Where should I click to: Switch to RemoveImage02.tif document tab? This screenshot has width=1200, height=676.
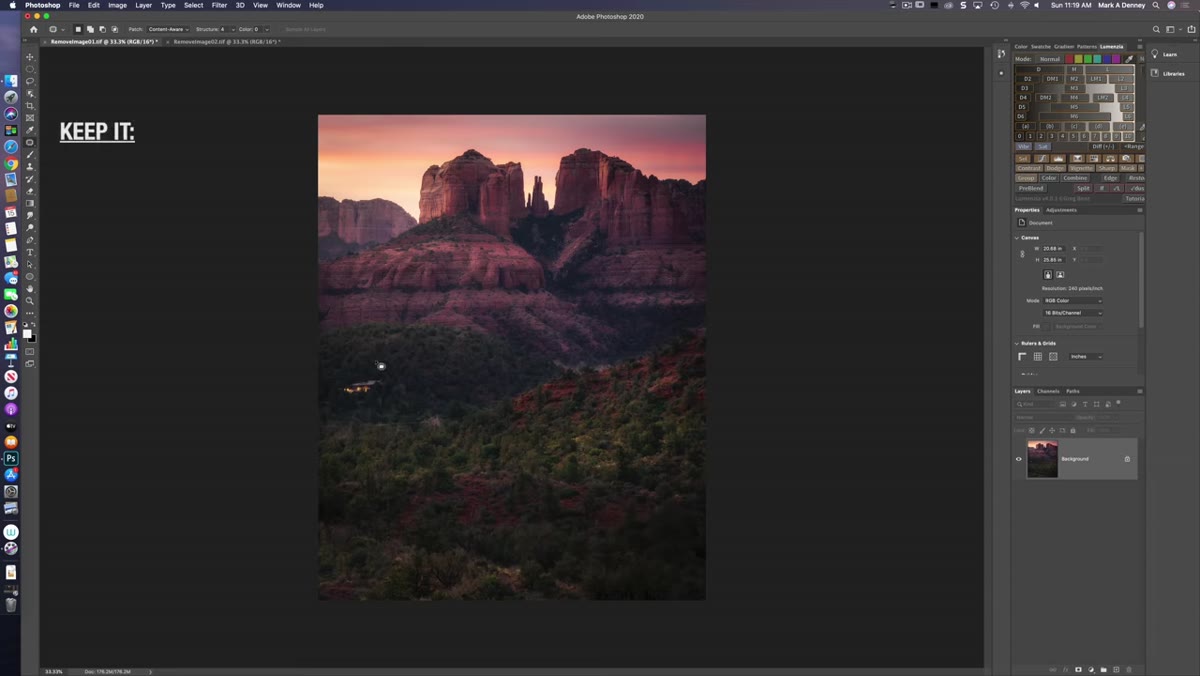[227, 42]
